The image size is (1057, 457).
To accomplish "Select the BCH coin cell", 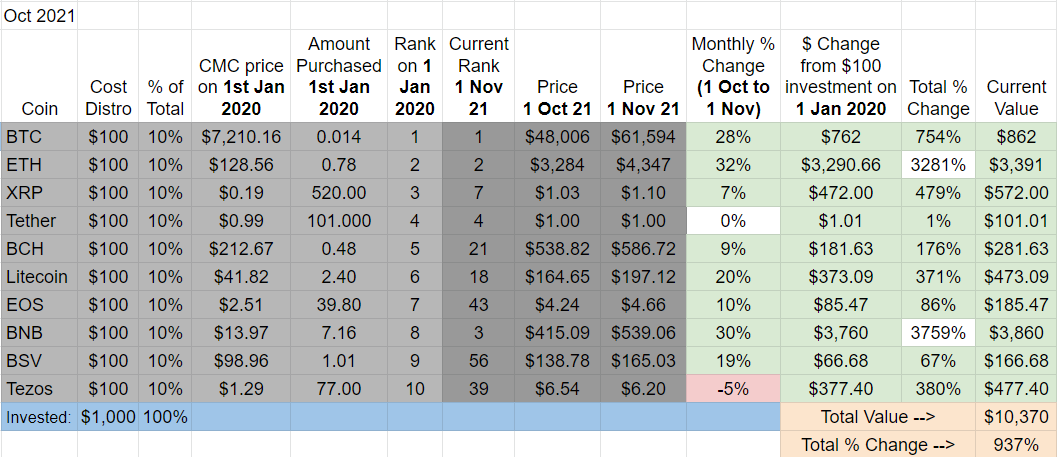I will click(x=40, y=249).
